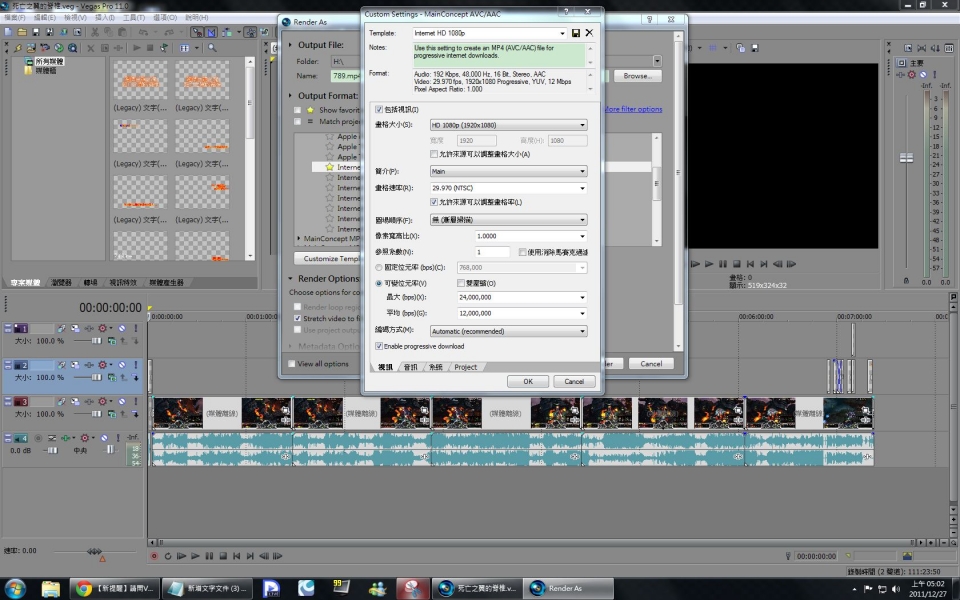
Task: Uncheck the Enable progressive download checkbox
Action: click(x=379, y=346)
